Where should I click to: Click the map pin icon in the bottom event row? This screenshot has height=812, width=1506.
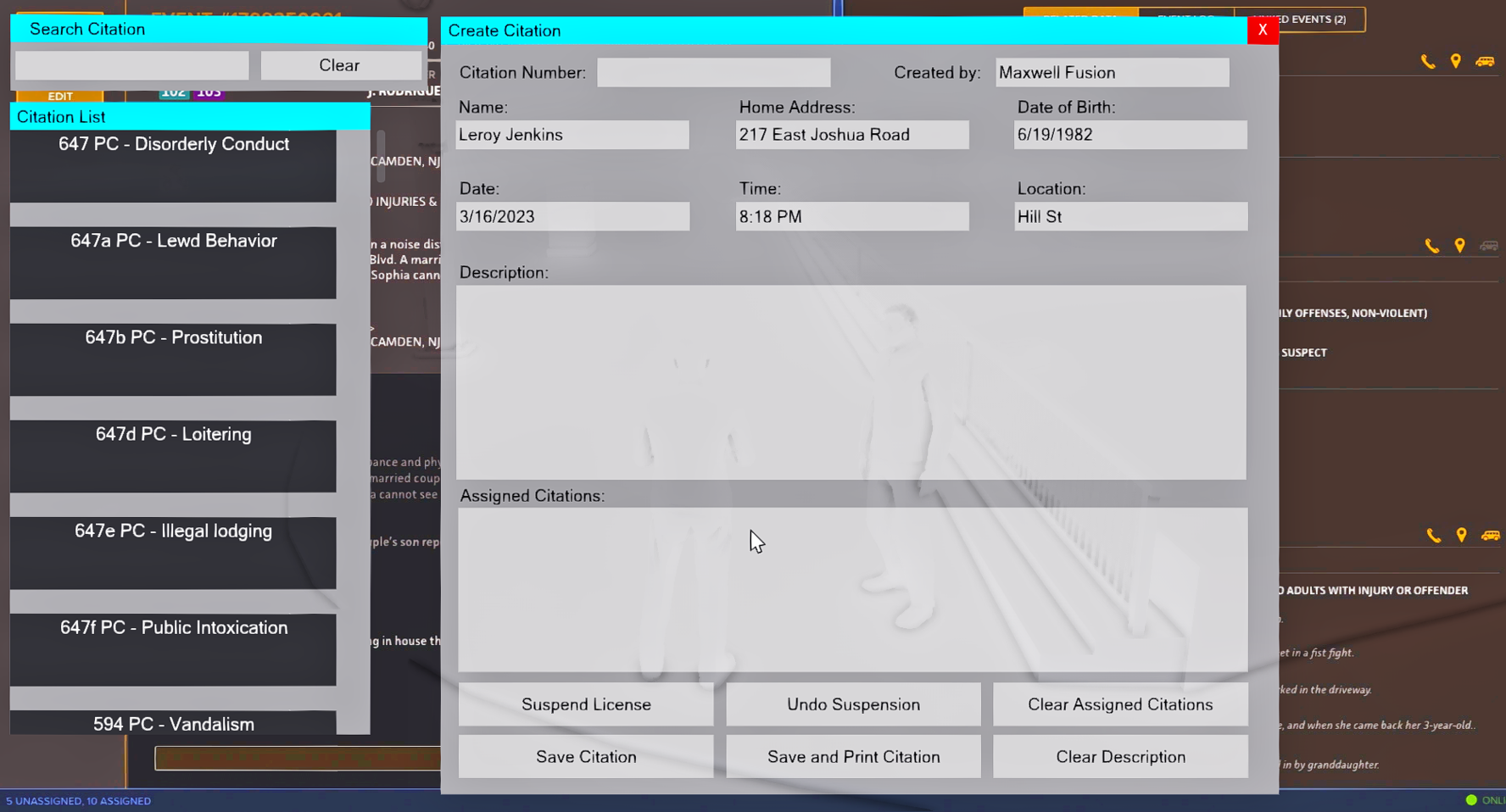point(1461,535)
